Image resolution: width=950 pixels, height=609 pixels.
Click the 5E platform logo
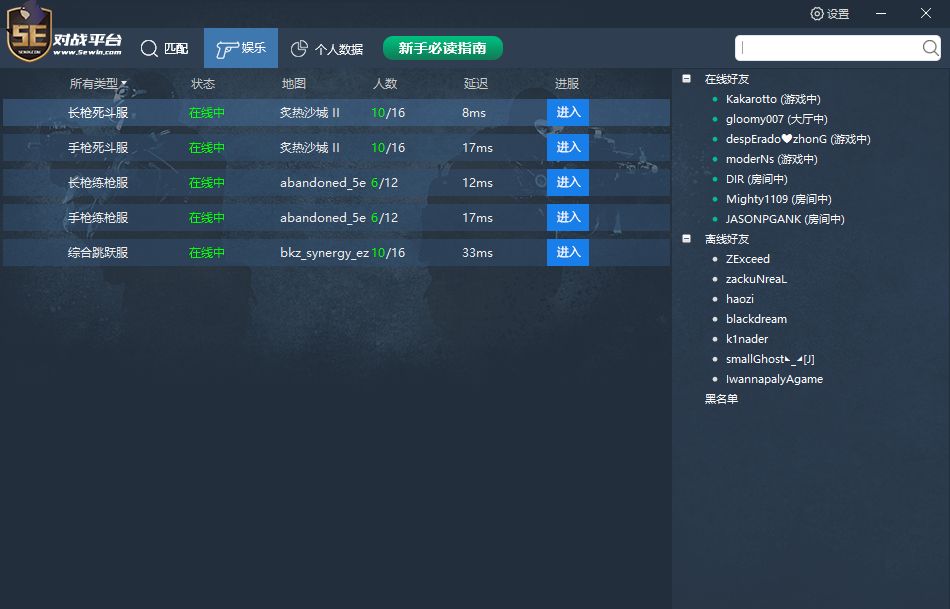[29, 32]
